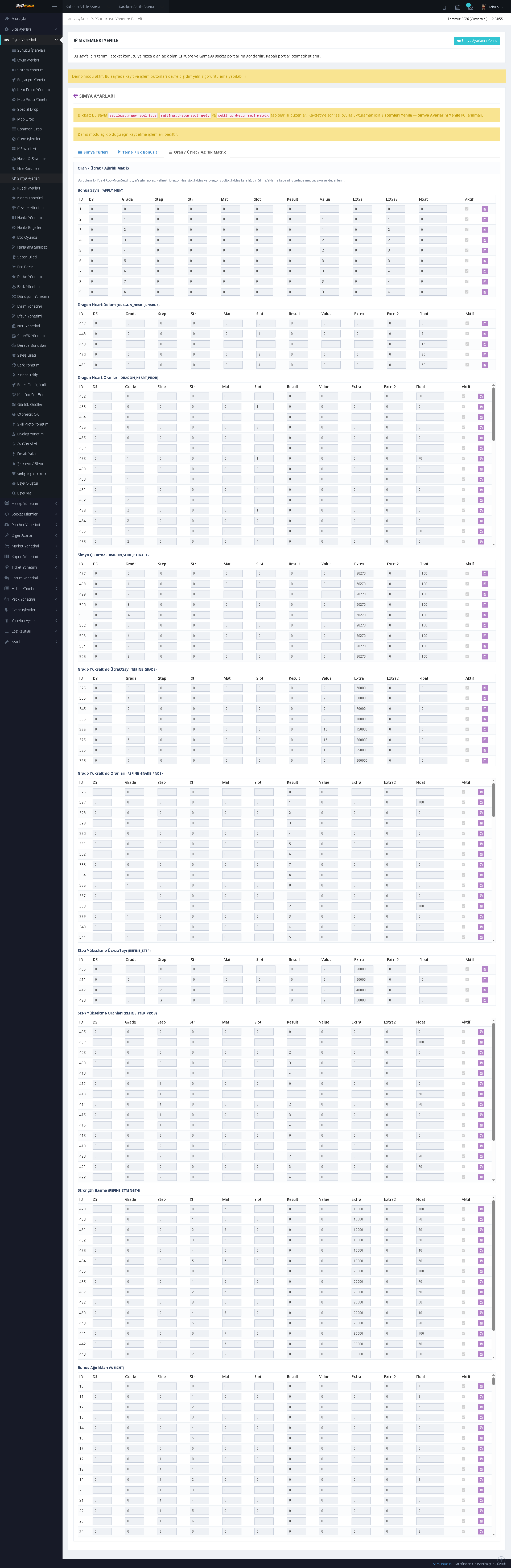Click the save icon for row ID 497
The width and height of the screenshot is (511, 1568).
485,573
